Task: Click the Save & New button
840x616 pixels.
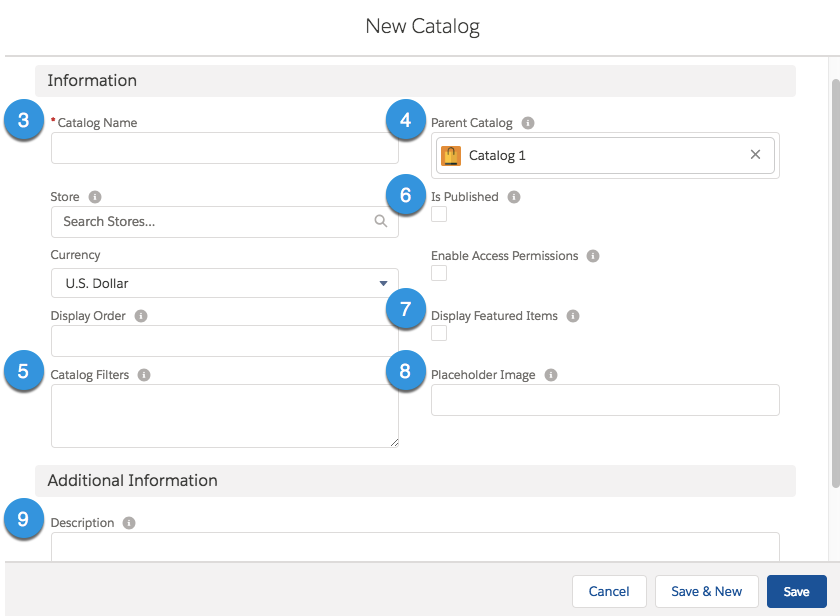Action: [706, 591]
